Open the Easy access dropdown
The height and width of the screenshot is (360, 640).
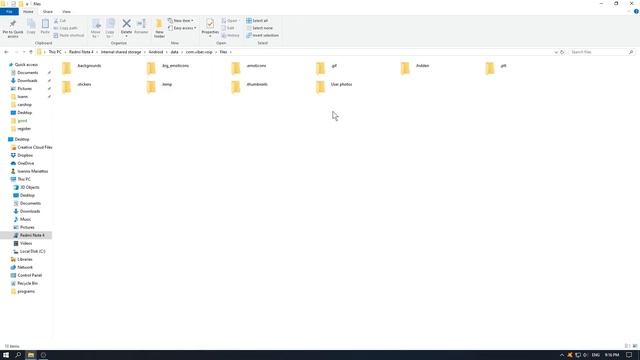pos(182,28)
